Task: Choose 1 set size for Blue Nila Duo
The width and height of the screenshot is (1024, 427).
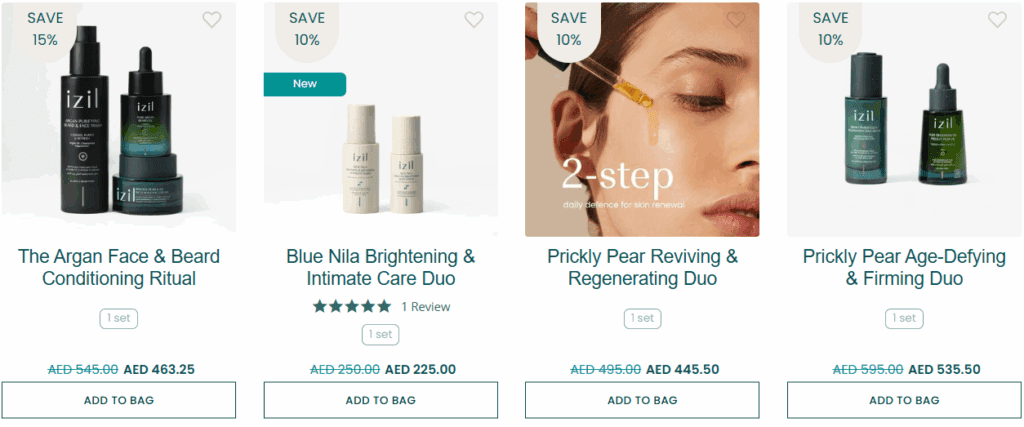Action: (x=380, y=334)
